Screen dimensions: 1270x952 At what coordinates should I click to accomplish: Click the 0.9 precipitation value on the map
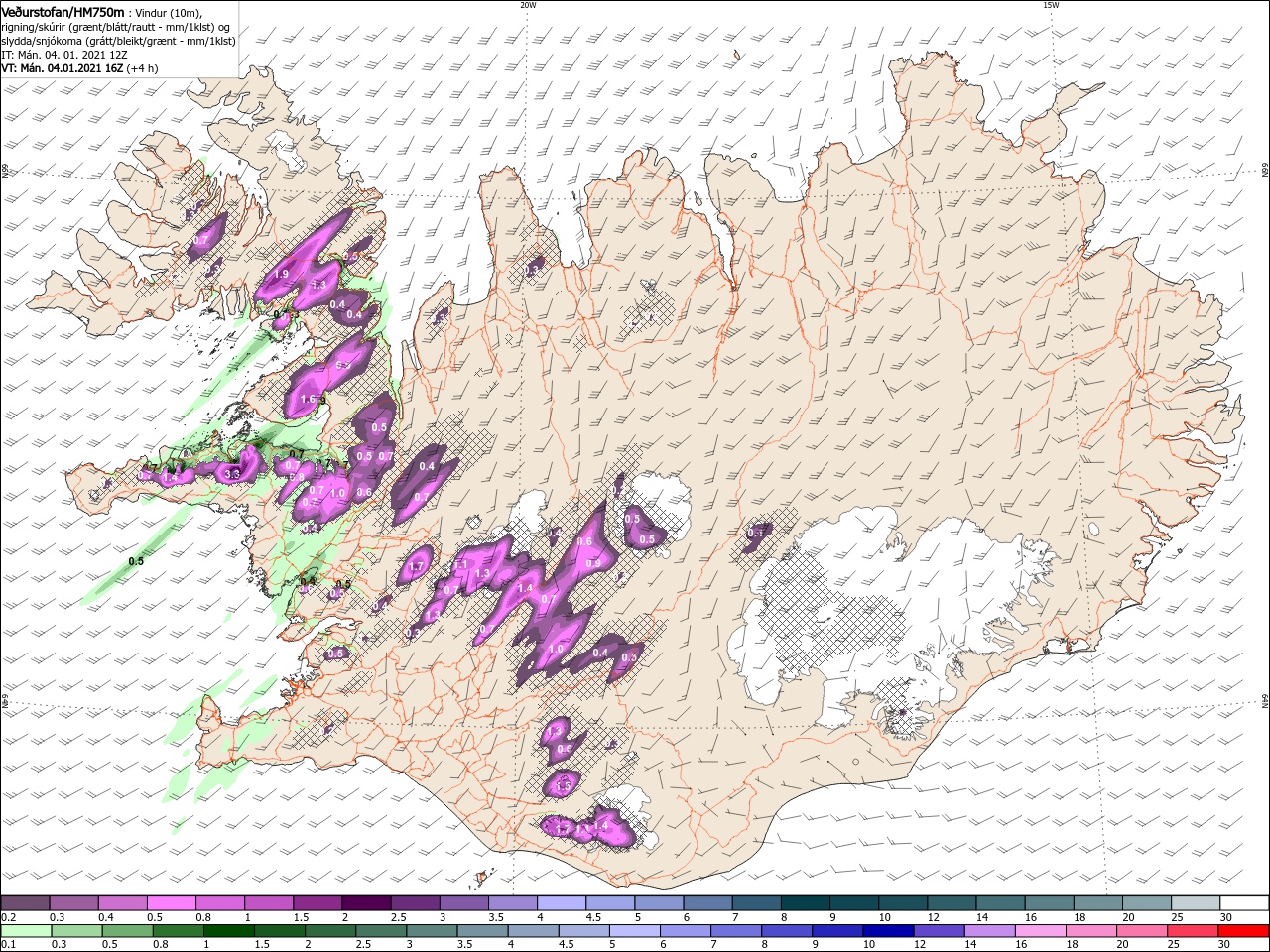tap(593, 563)
